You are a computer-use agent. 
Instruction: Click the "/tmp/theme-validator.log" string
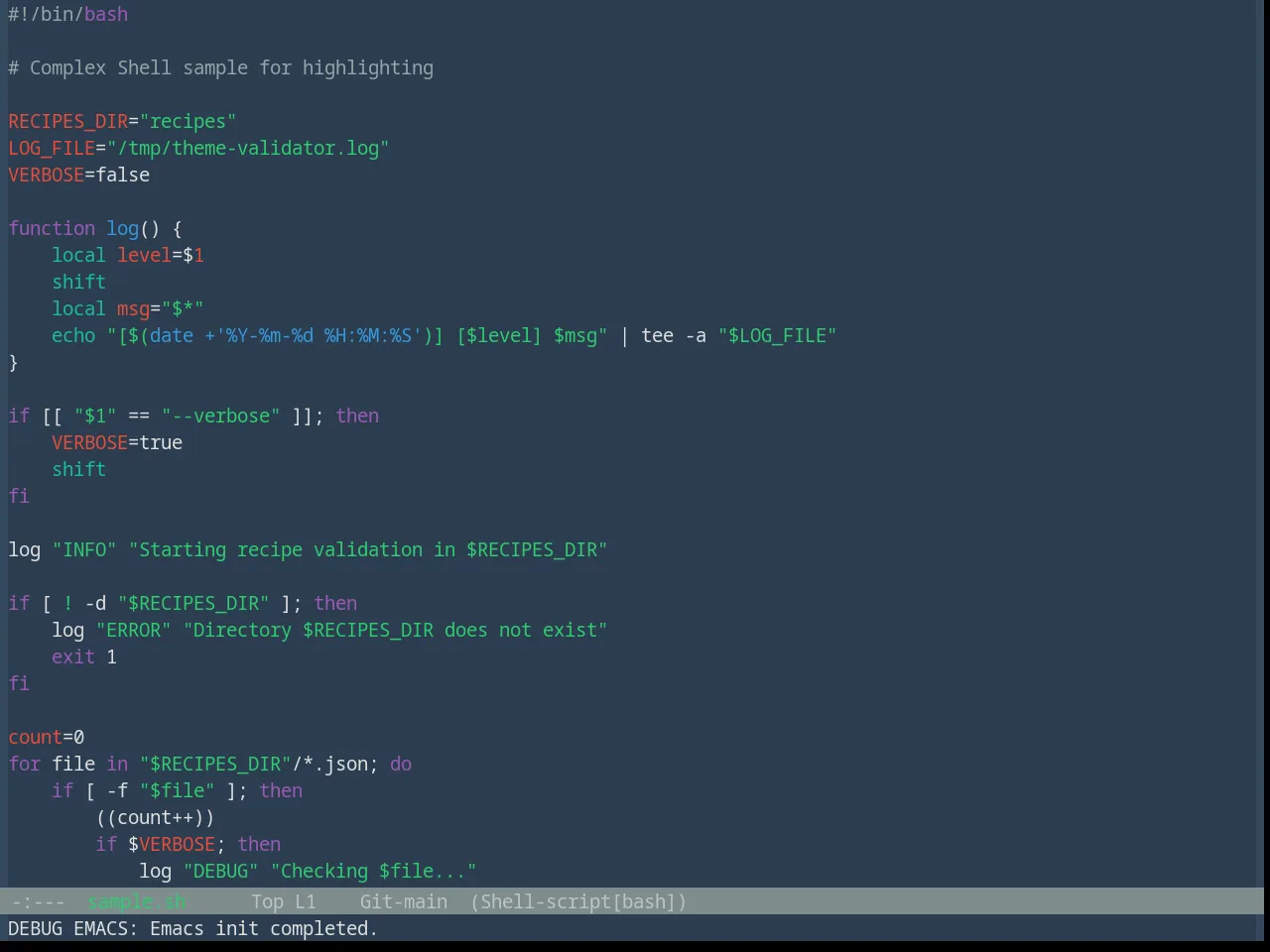[x=248, y=148]
